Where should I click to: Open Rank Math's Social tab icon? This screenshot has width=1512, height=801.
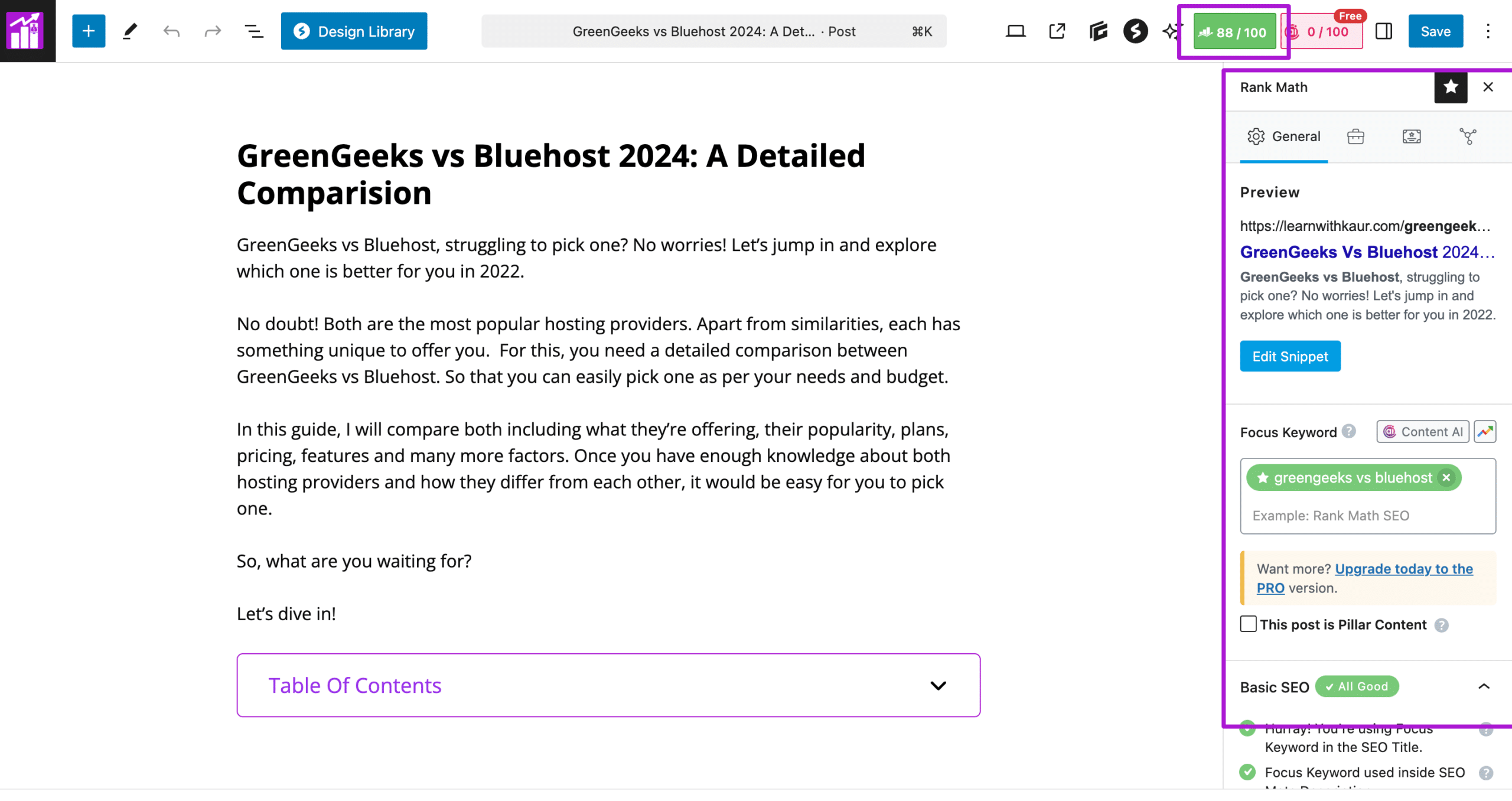click(1468, 136)
